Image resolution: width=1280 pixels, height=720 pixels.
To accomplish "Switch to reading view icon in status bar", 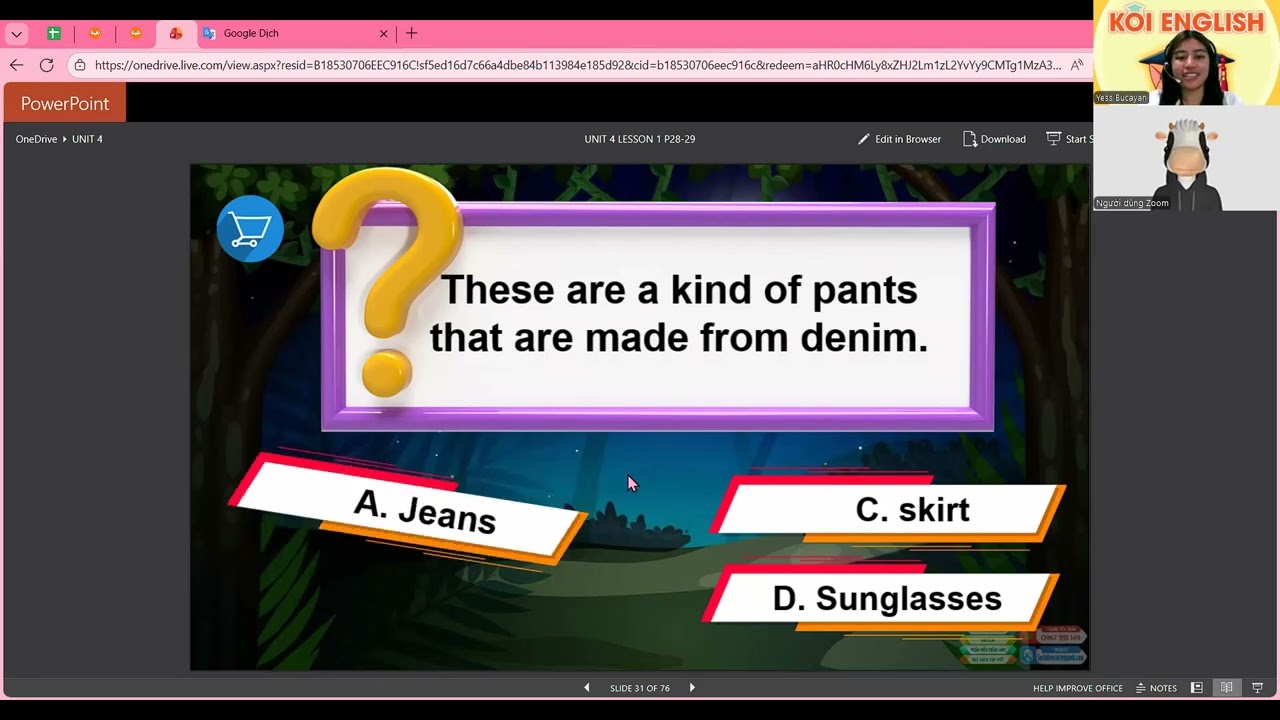I will pos(1226,688).
